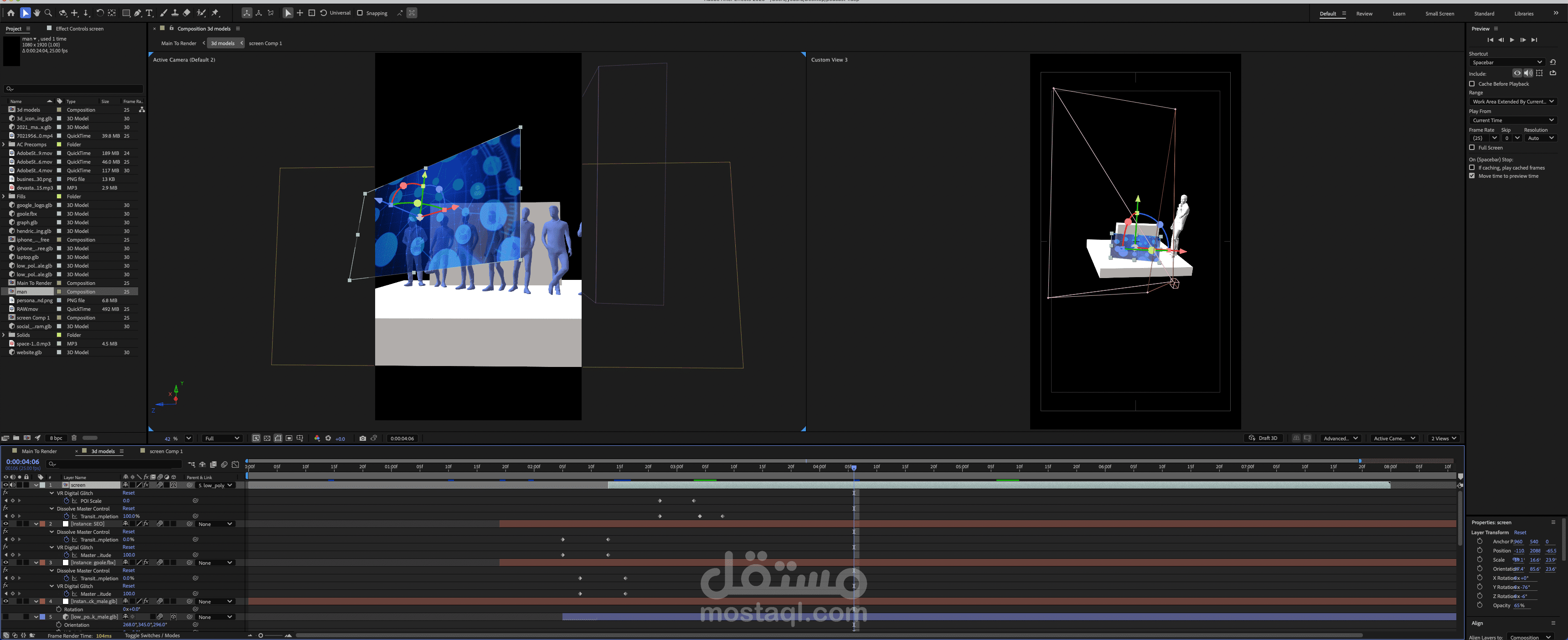
Task: Select the Horizontal Type tool
Action: 150,13
